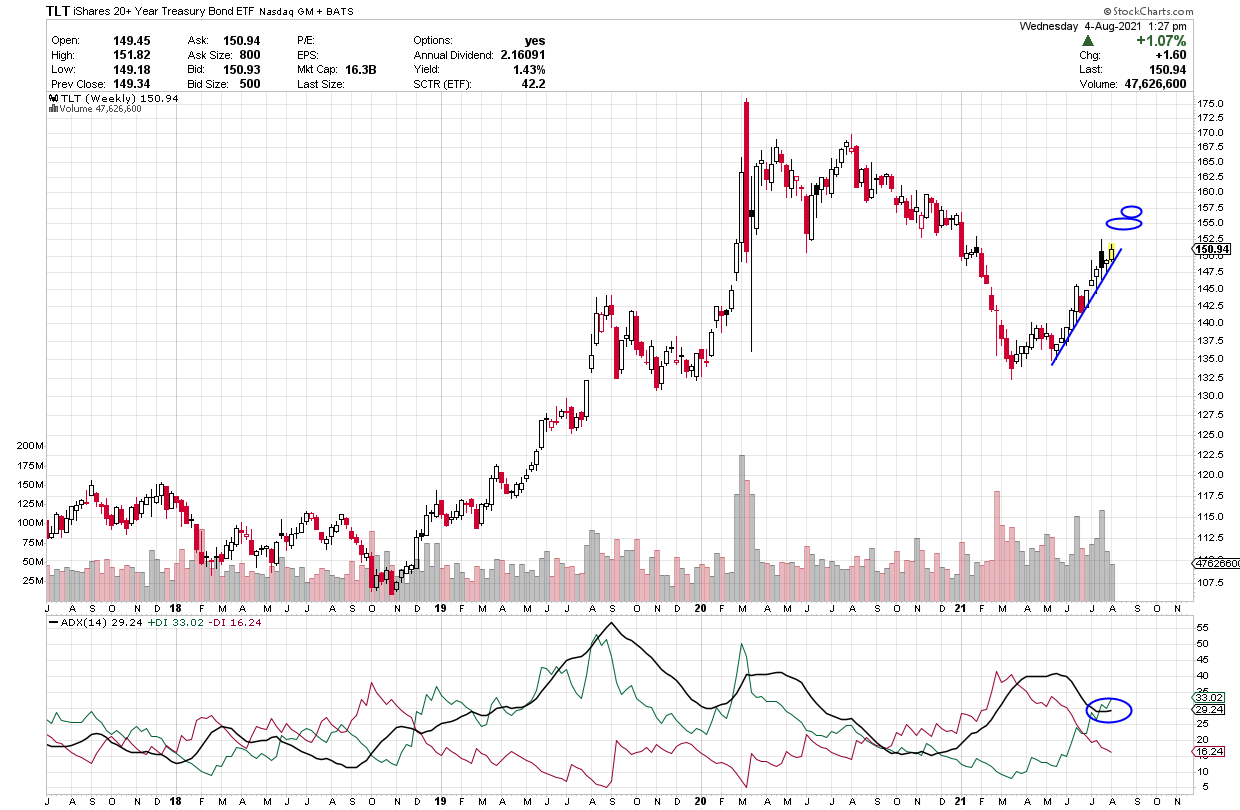
Task: Click the 33.02 tag on the ADX axis
Action: 1209,697
